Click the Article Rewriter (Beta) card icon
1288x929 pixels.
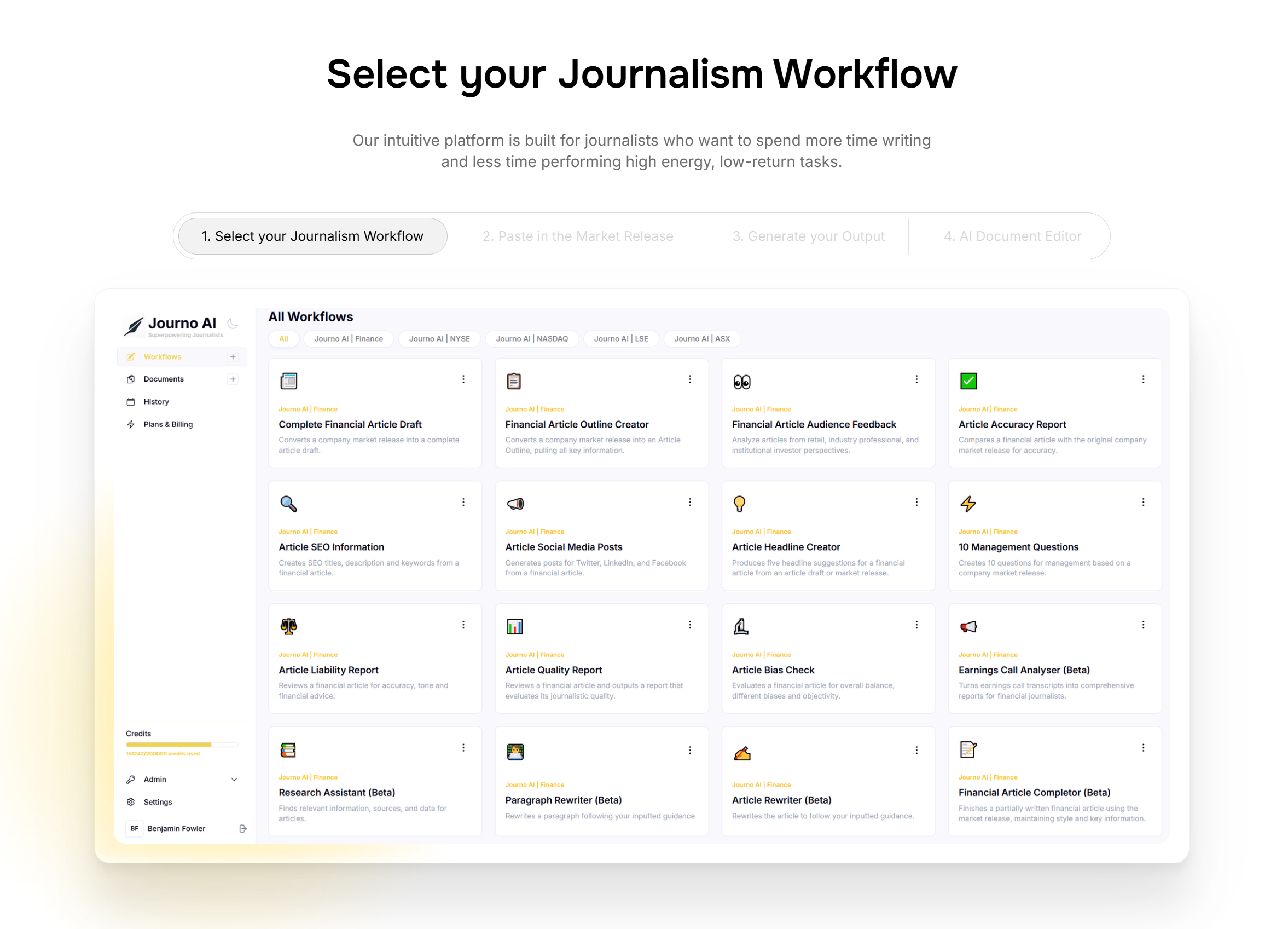coord(742,753)
